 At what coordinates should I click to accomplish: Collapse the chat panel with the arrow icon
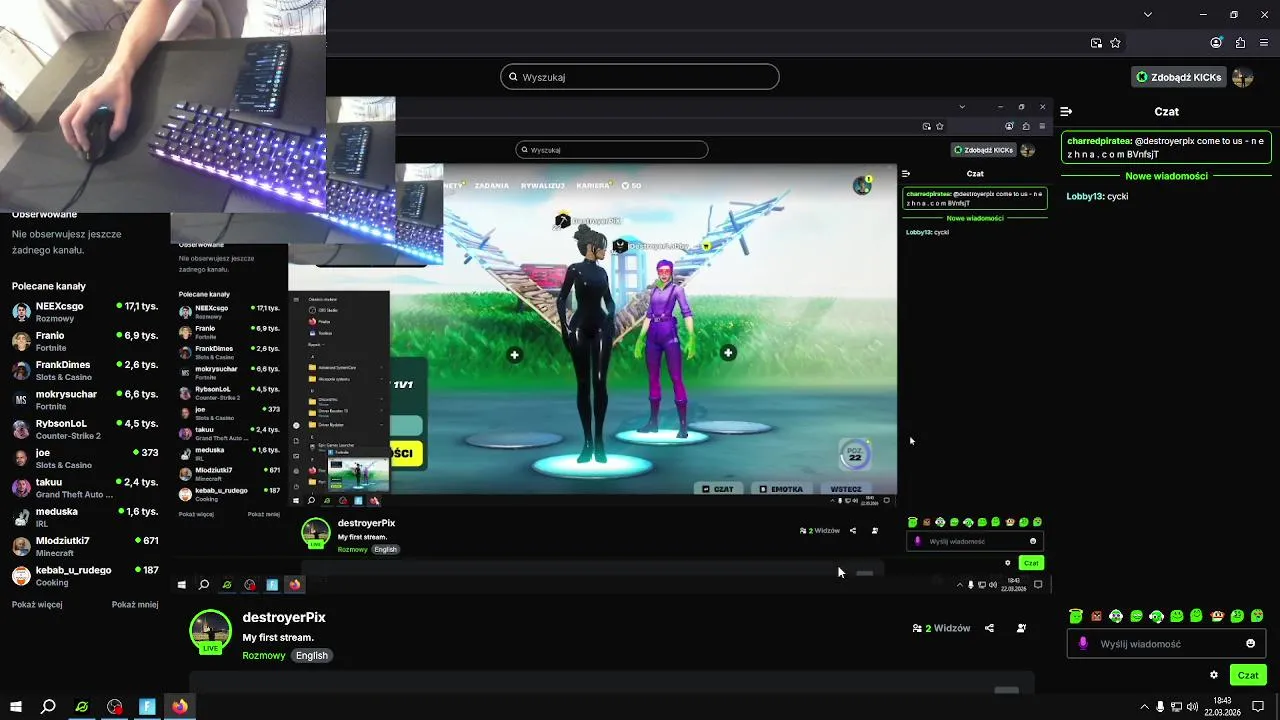[1066, 112]
